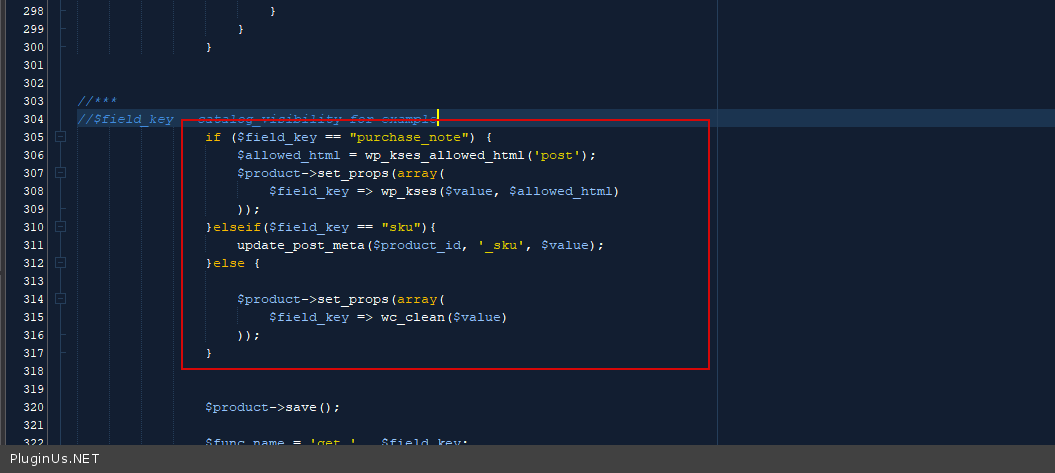Click line number 320 in the gutter
The height and width of the screenshot is (473, 1055).
33,407
